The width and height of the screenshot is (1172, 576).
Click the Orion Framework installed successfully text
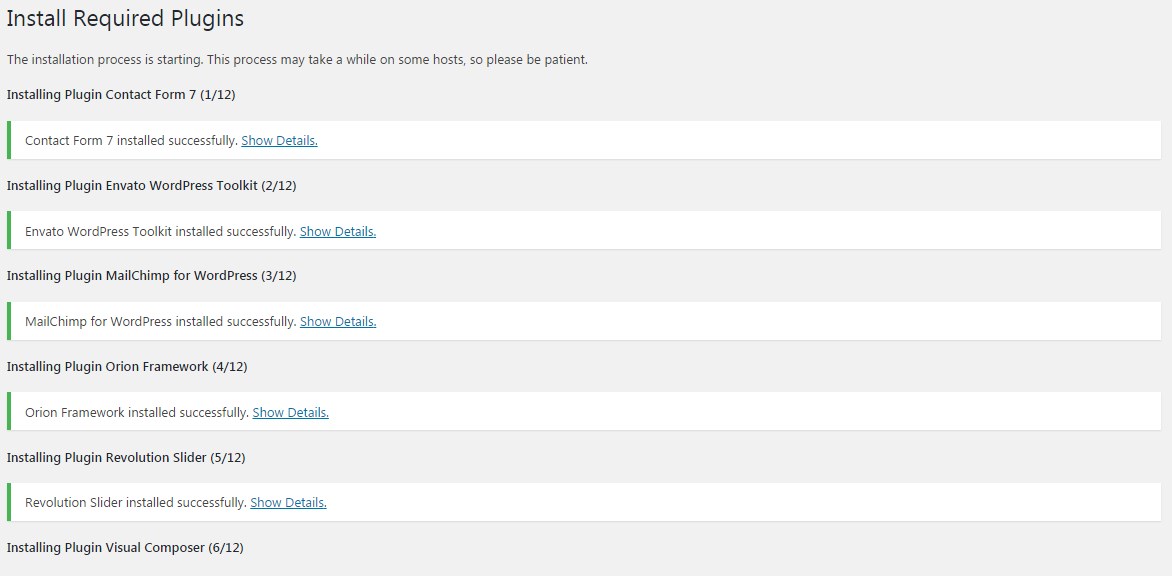[x=137, y=412]
